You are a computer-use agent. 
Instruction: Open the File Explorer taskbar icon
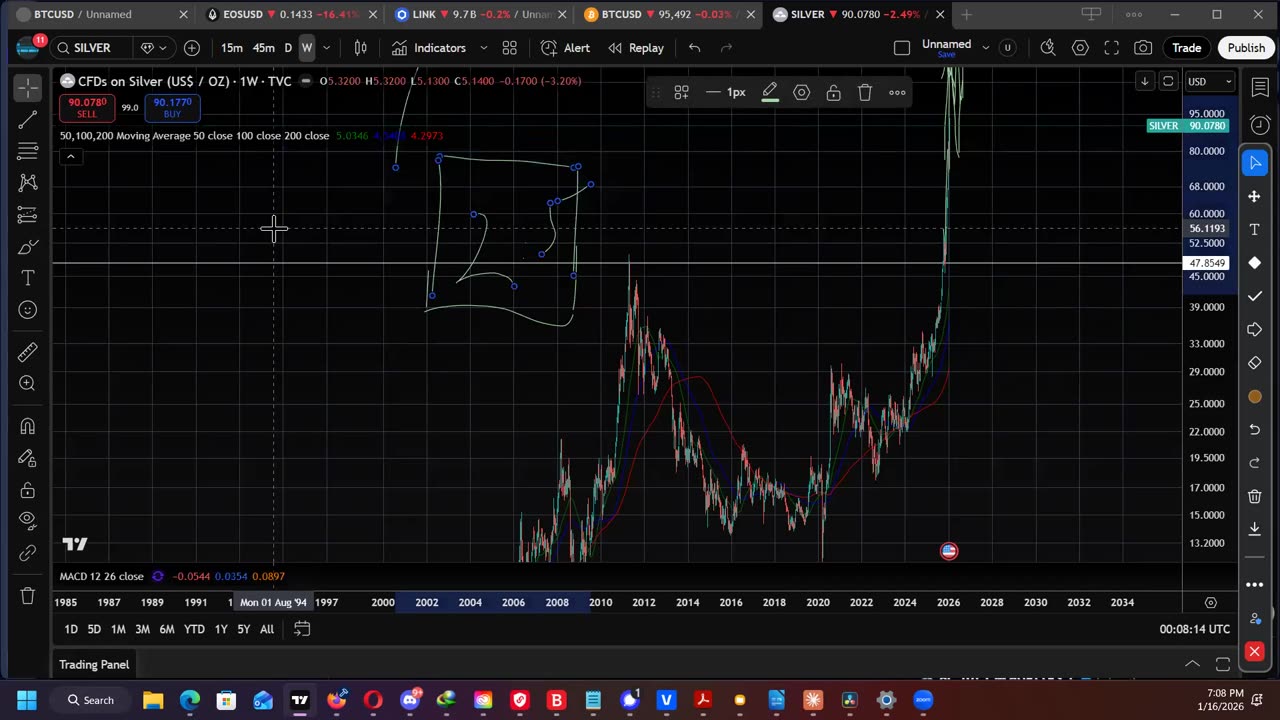point(153,700)
